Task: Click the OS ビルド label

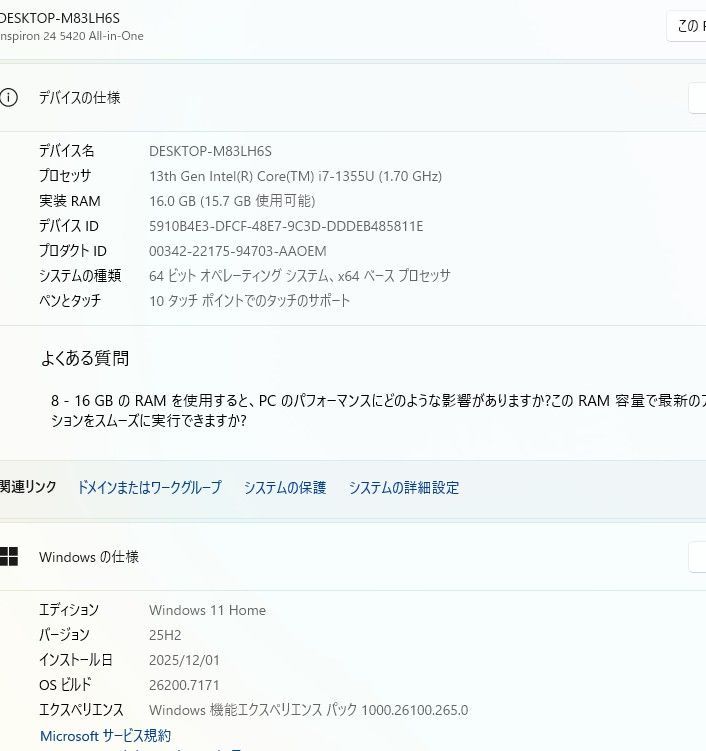Action: click(x=65, y=685)
